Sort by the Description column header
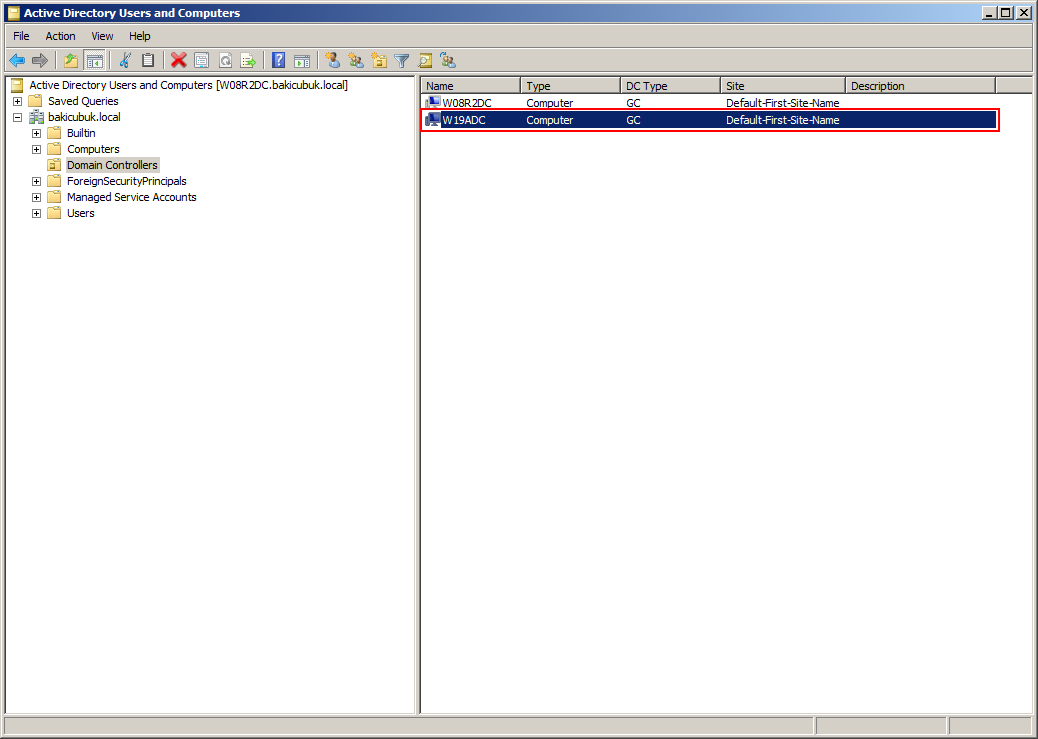The width and height of the screenshot is (1038, 739). [921, 86]
